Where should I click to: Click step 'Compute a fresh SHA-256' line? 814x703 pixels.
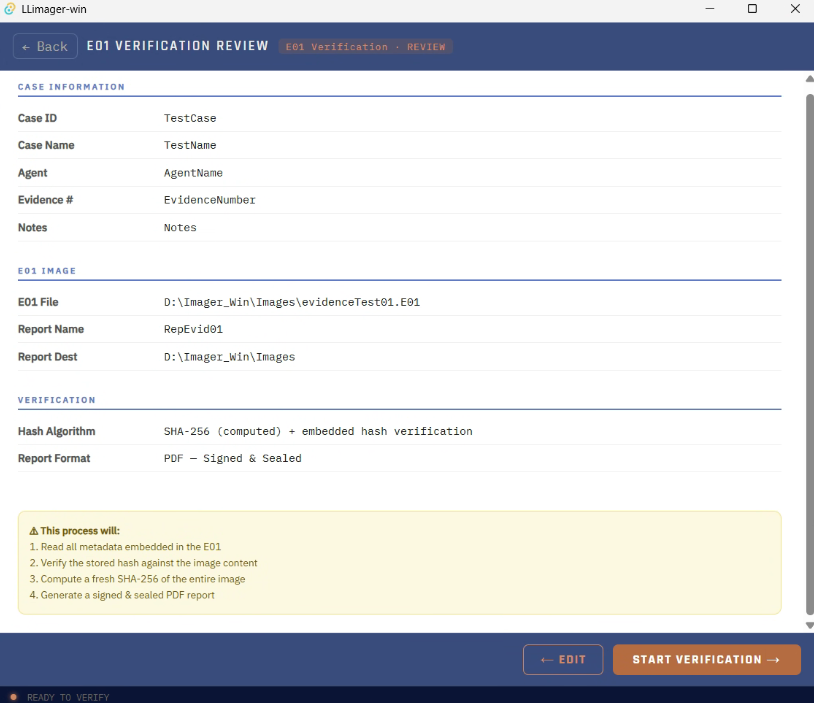(137, 579)
